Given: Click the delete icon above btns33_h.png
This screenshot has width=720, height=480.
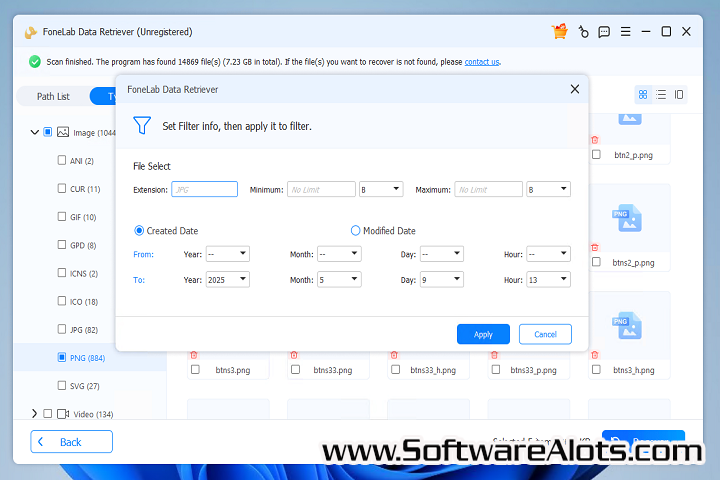Looking at the screenshot, I should pos(394,355).
